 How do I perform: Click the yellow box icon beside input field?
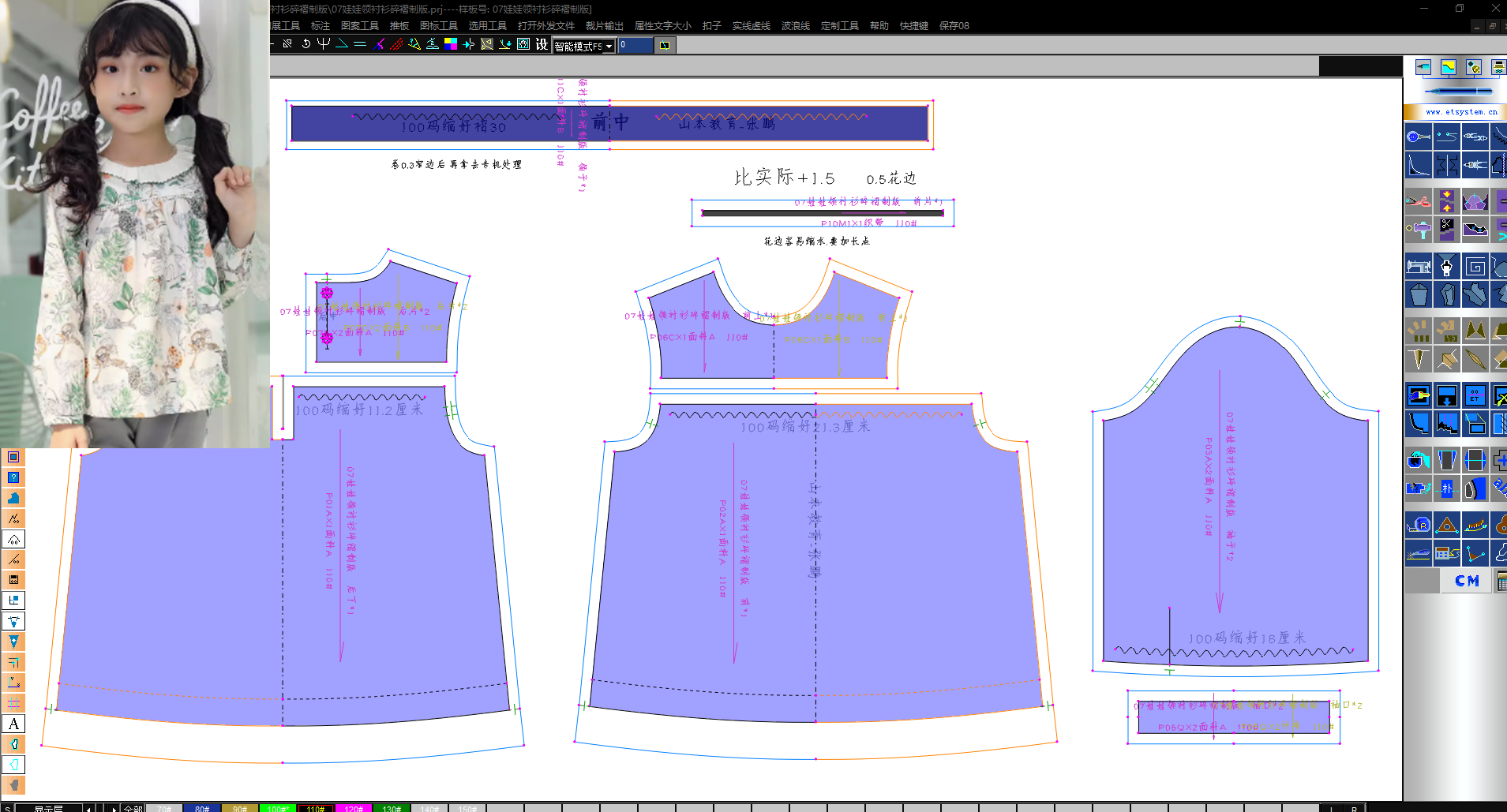pos(665,45)
